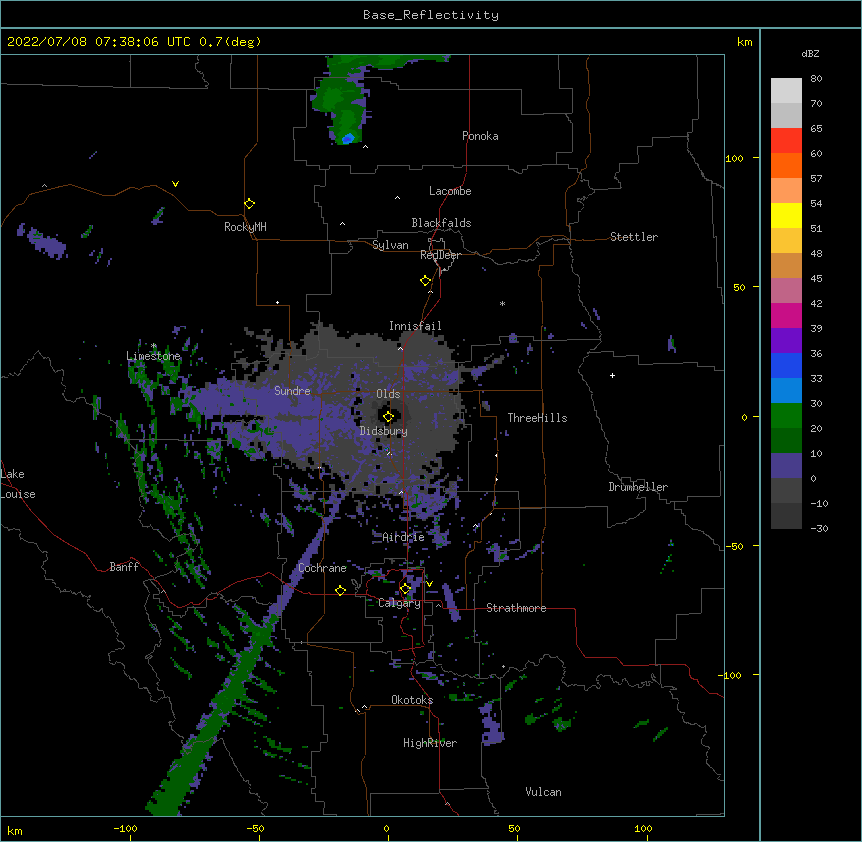Click the 100 tick on the right axis
The height and width of the screenshot is (842, 862).
(x=734, y=158)
